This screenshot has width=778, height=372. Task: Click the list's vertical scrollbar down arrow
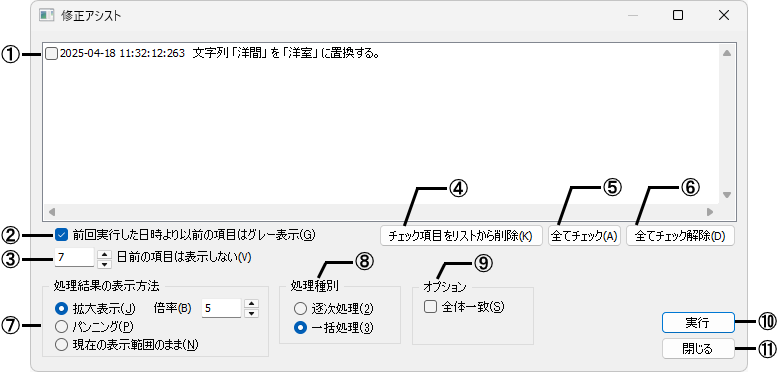click(727, 195)
